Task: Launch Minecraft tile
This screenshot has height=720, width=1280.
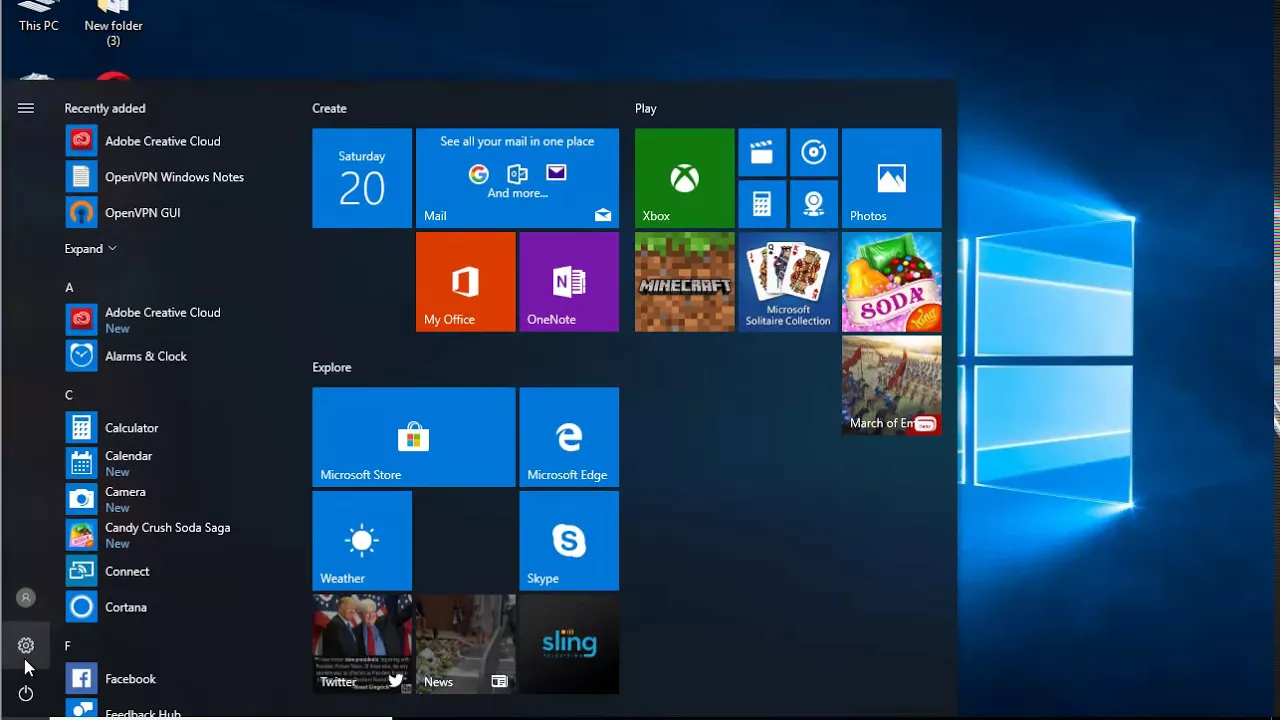Action: 684,282
